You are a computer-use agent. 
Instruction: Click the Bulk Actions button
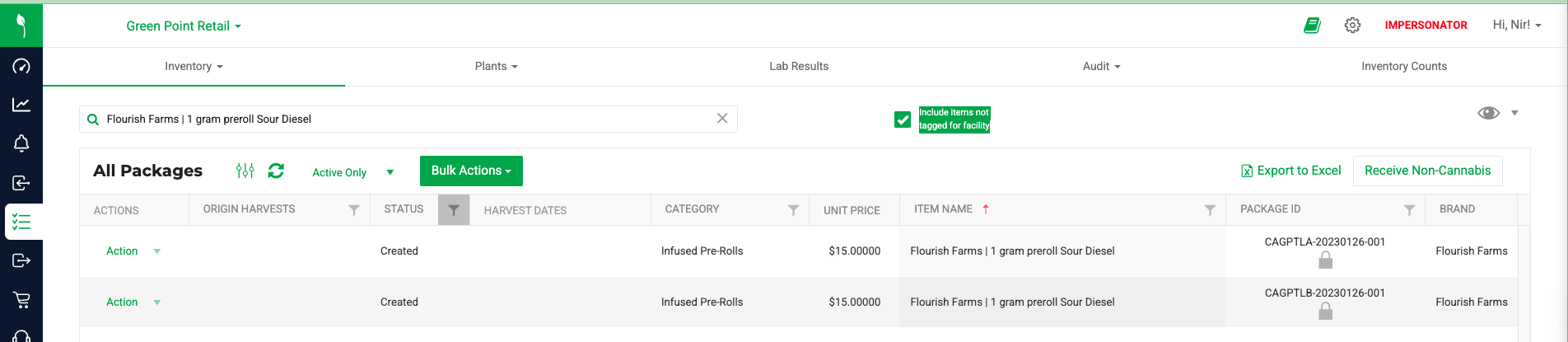point(471,171)
